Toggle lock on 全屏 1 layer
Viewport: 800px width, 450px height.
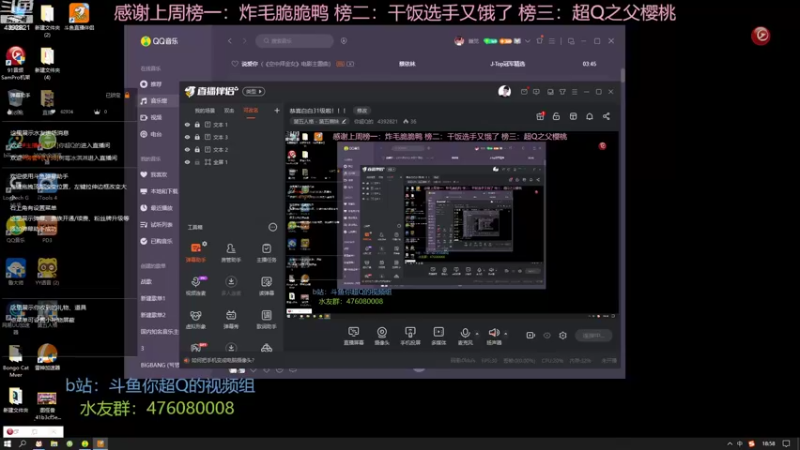pos(197,162)
